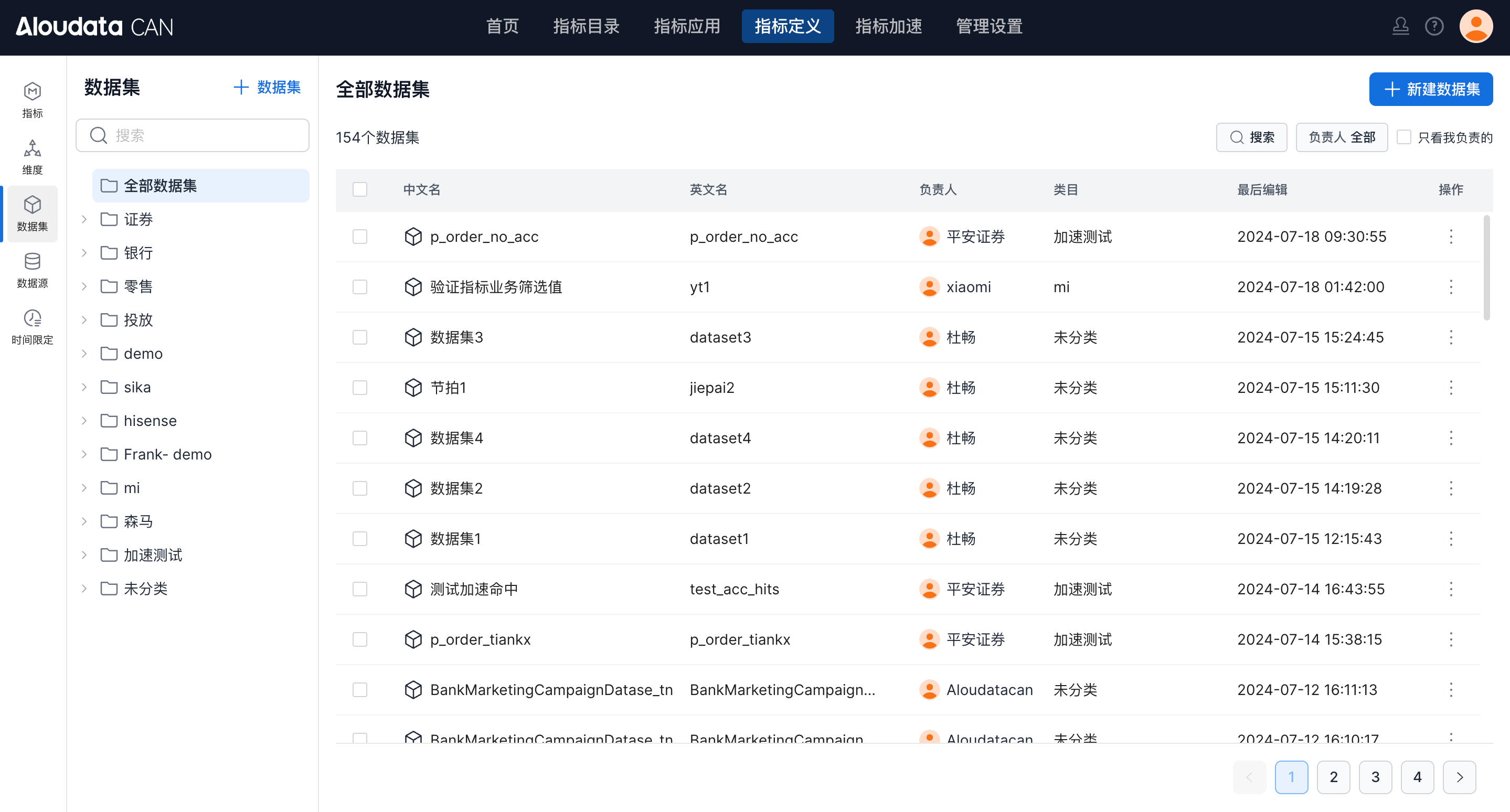Click the 时间限定 sidebar icon
Image resolution: width=1510 pixels, height=812 pixels.
32,327
